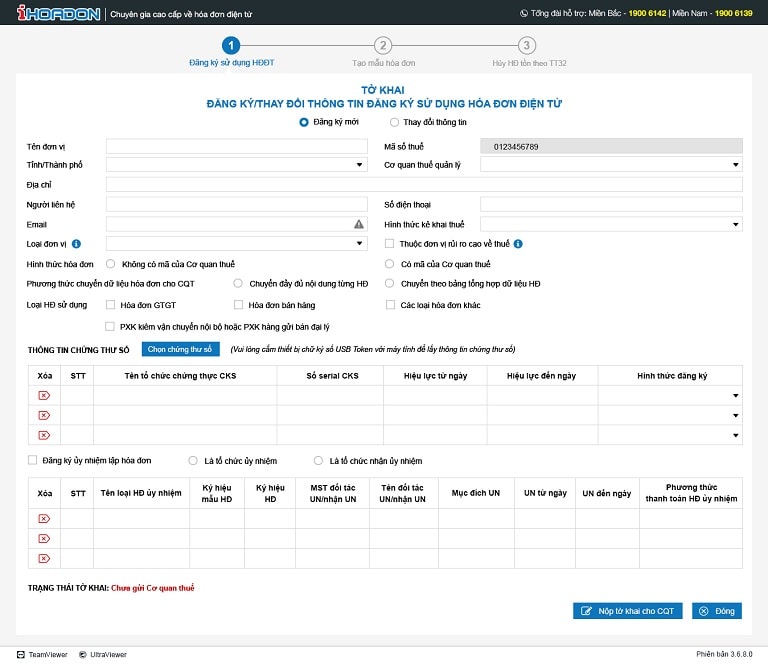Click the Số serial CKS column header
Image resolution: width=768 pixels, height=664 pixels.
pyautogui.click(x=333, y=376)
